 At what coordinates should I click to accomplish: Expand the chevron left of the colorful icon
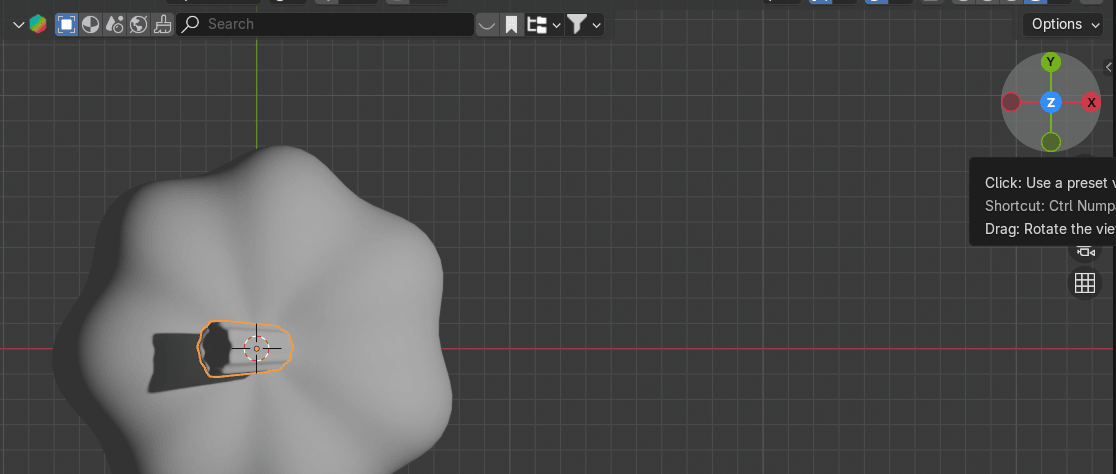coord(18,24)
